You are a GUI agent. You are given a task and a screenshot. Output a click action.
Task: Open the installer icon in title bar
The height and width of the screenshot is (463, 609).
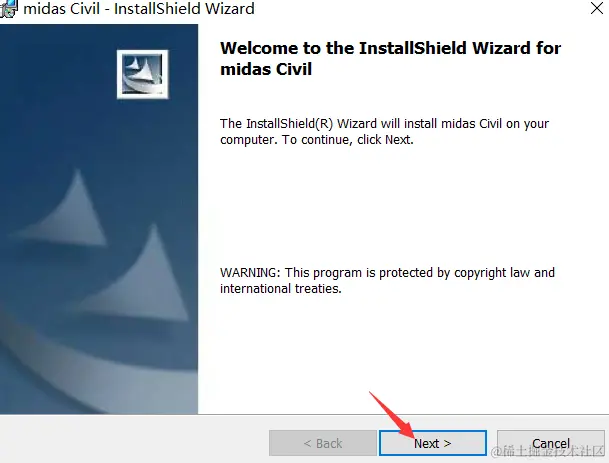(9, 9)
